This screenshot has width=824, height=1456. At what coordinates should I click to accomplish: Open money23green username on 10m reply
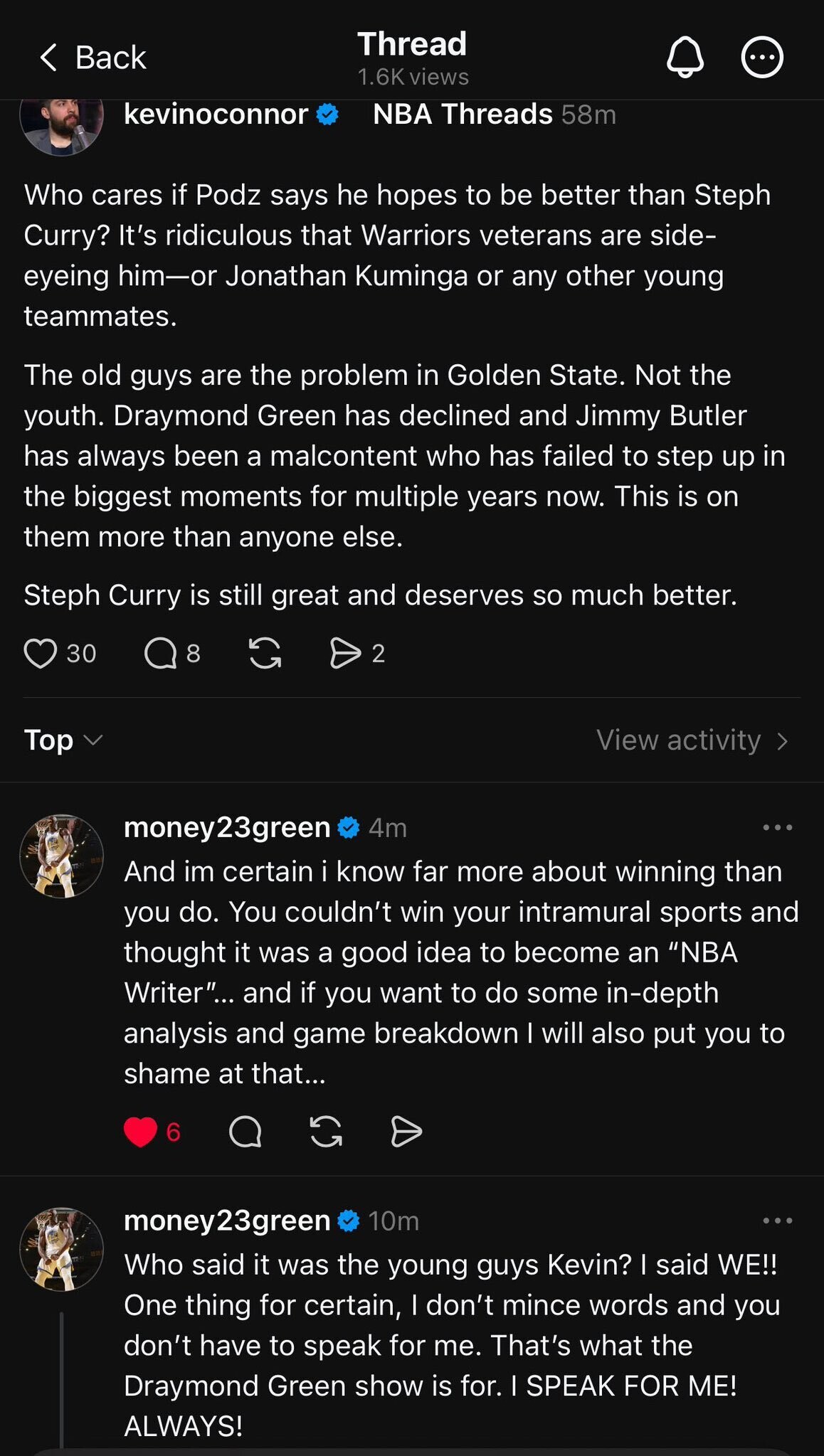point(227,1221)
